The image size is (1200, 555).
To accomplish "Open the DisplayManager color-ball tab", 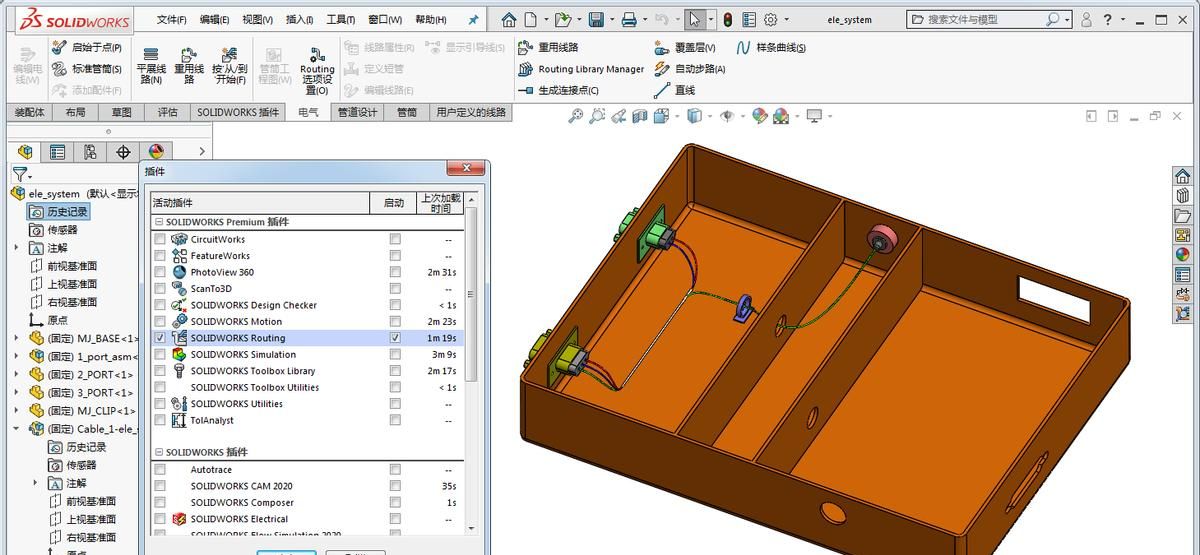I will 156,152.
